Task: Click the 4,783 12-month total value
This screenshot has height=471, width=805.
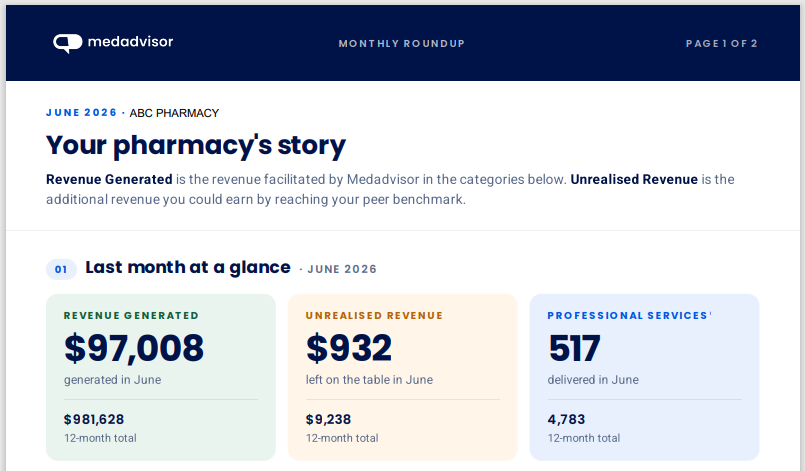Action: [566, 419]
